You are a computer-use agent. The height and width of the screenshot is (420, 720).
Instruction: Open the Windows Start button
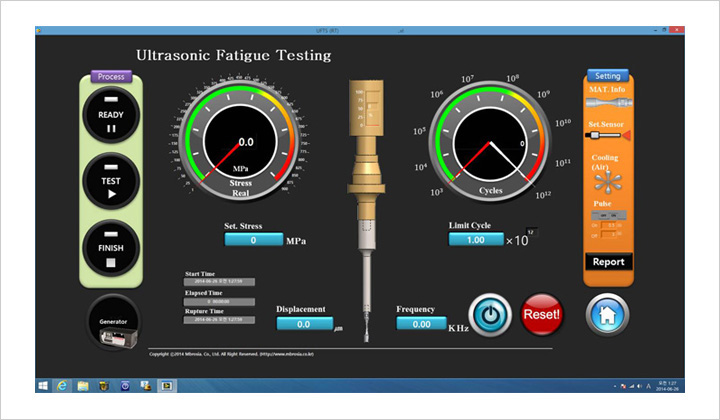point(43,386)
